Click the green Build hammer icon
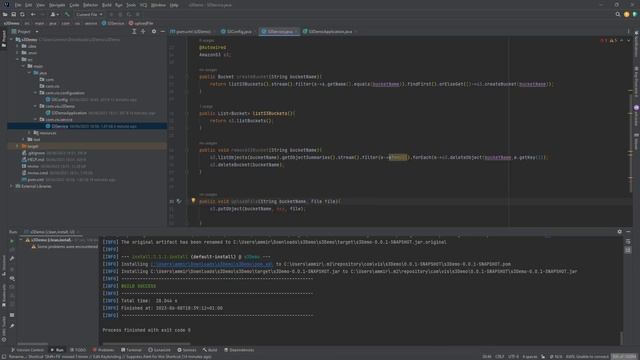Screen dimensions: 640x360 pyautogui.click(x=67, y=14)
